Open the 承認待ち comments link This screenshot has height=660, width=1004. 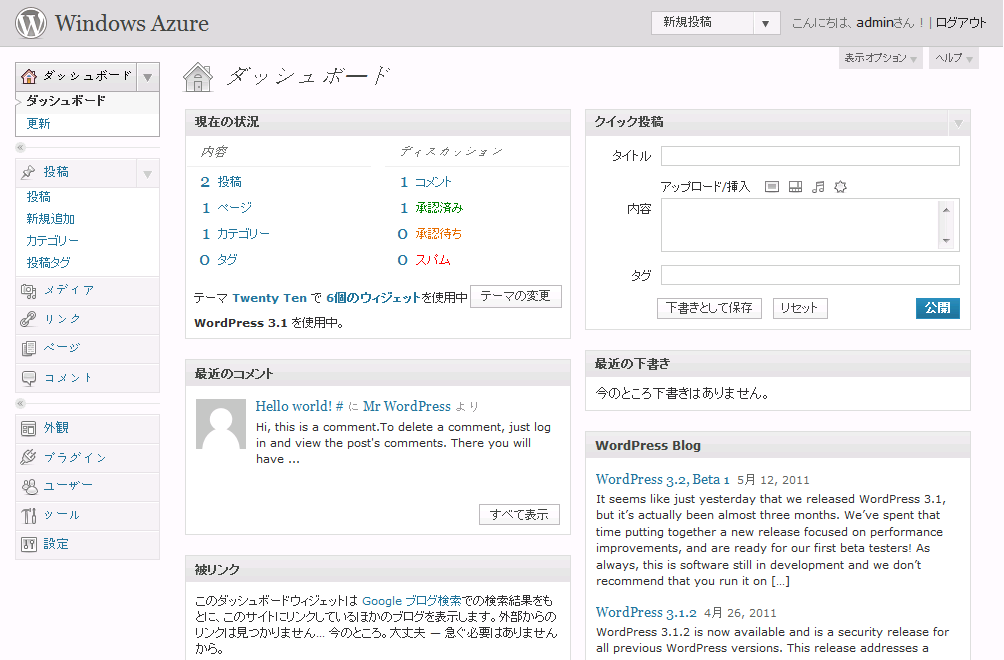pos(439,234)
